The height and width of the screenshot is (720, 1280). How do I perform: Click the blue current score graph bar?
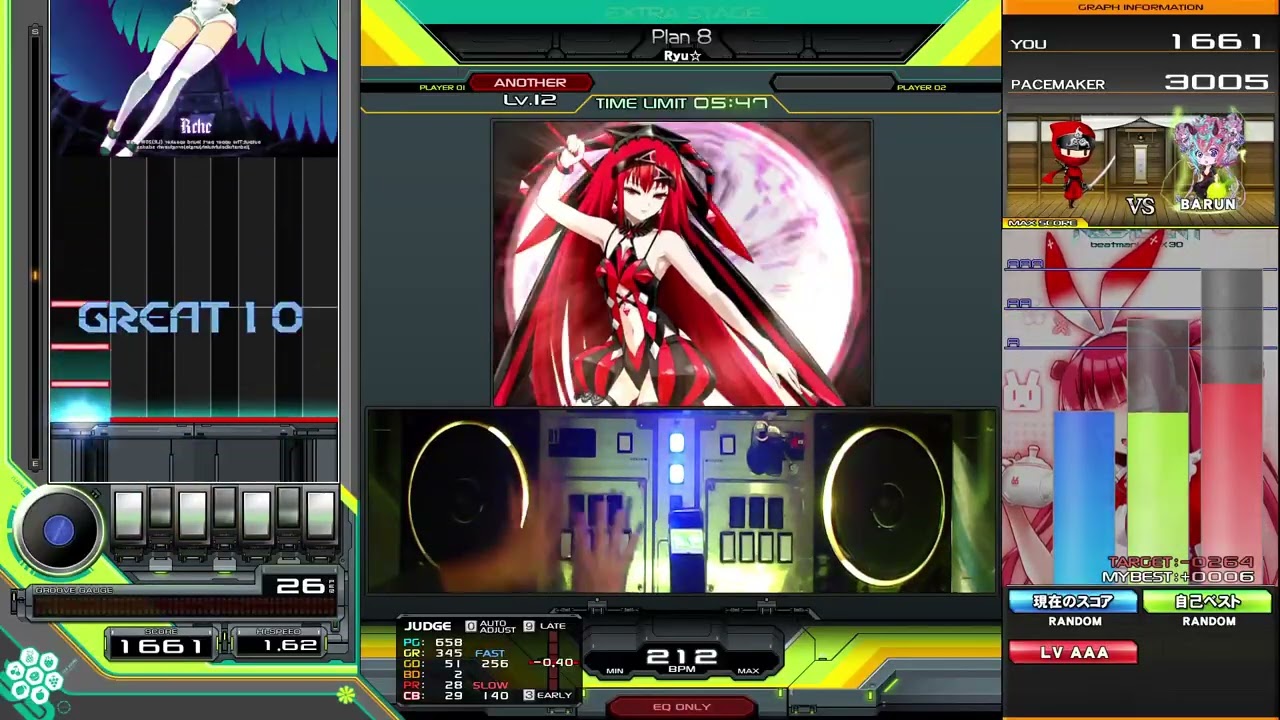pos(1083,497)
